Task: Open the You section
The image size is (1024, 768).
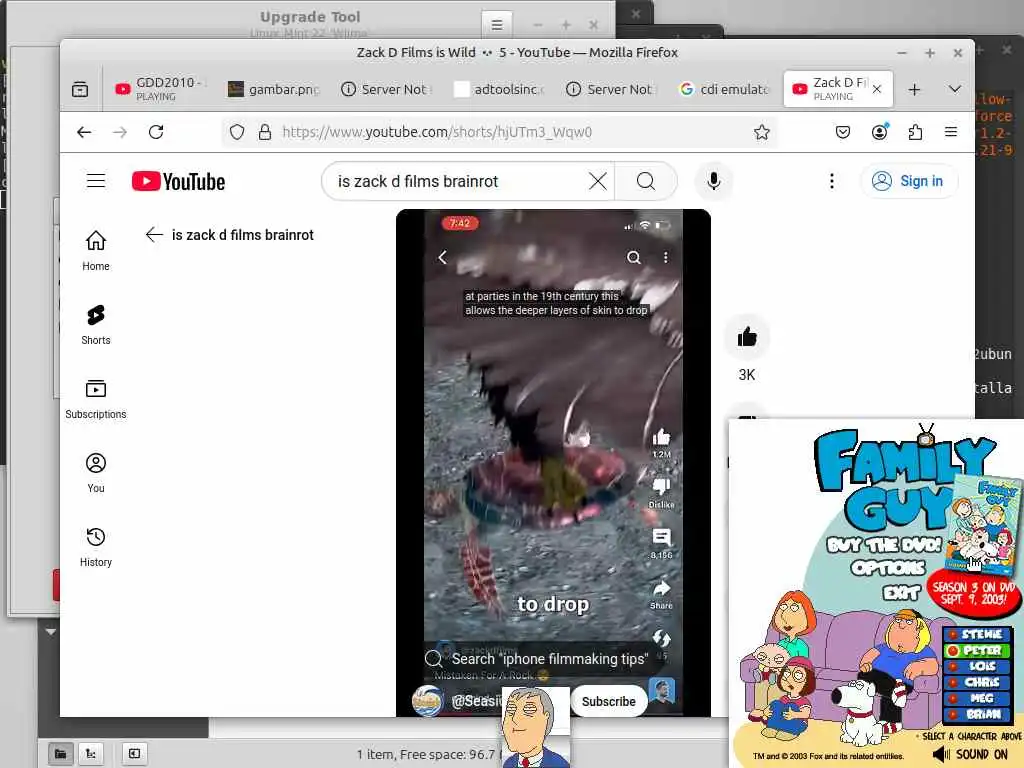Action: 96,473
